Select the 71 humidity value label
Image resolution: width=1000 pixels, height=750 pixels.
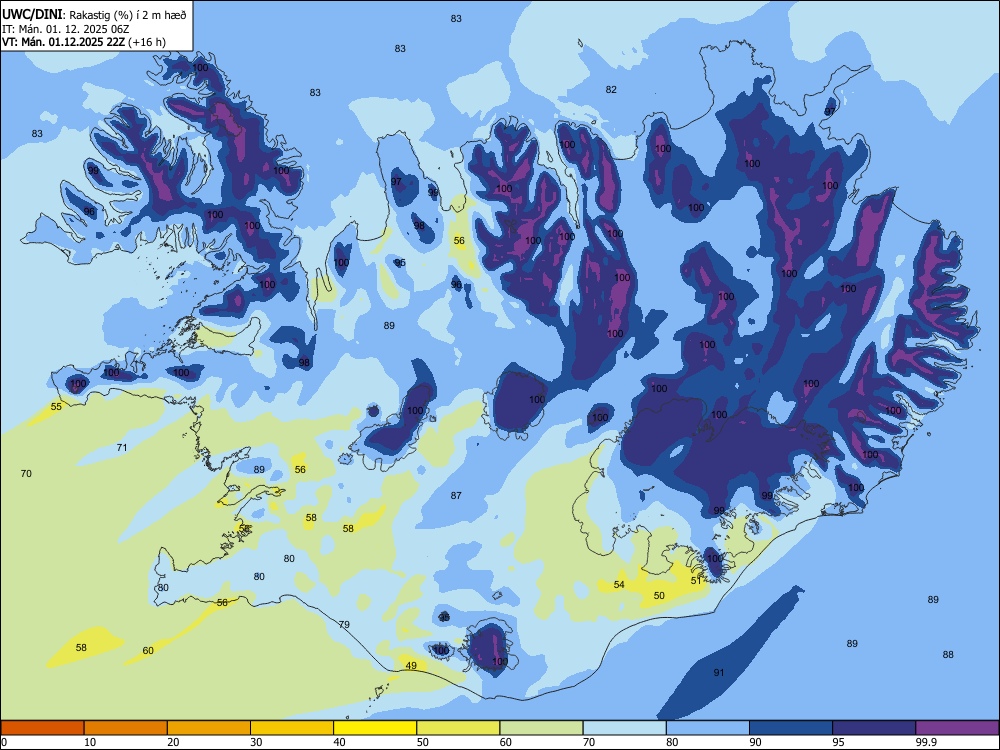tap(122, 448)
